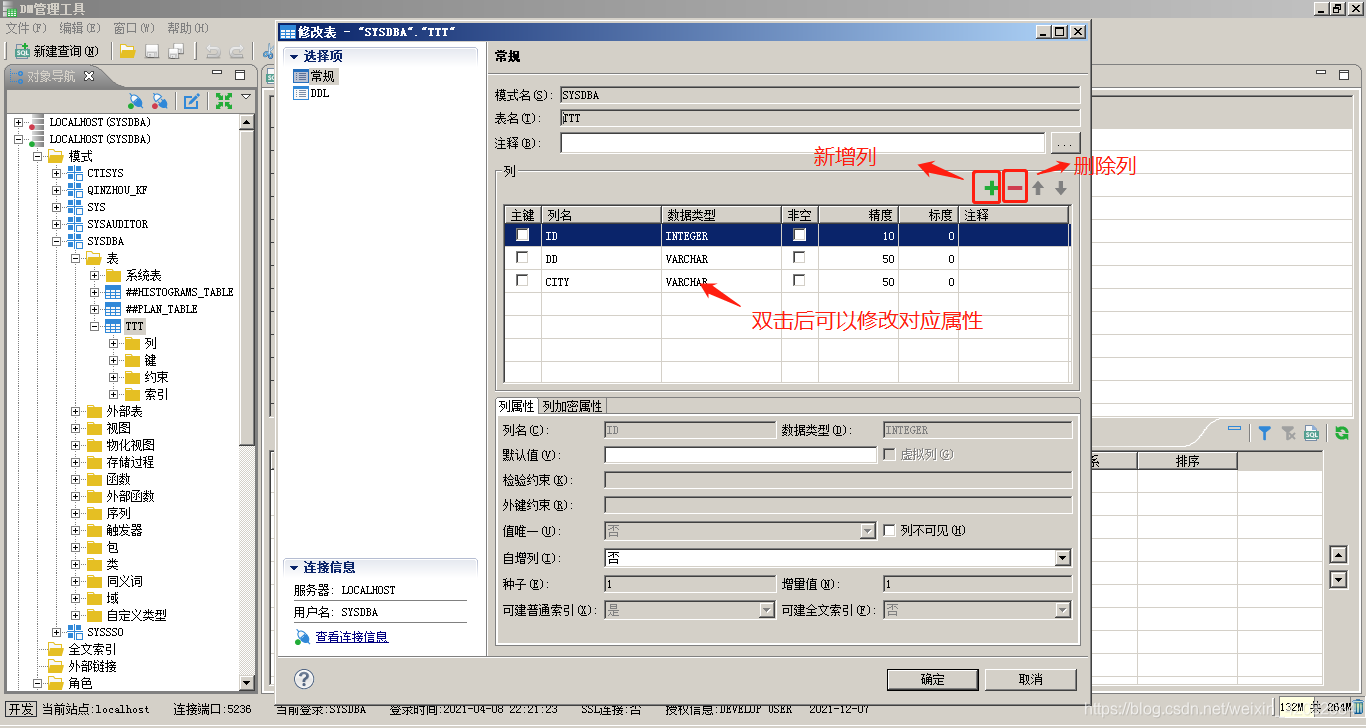Enable the 列不可见 checkbox

[889, 531]
